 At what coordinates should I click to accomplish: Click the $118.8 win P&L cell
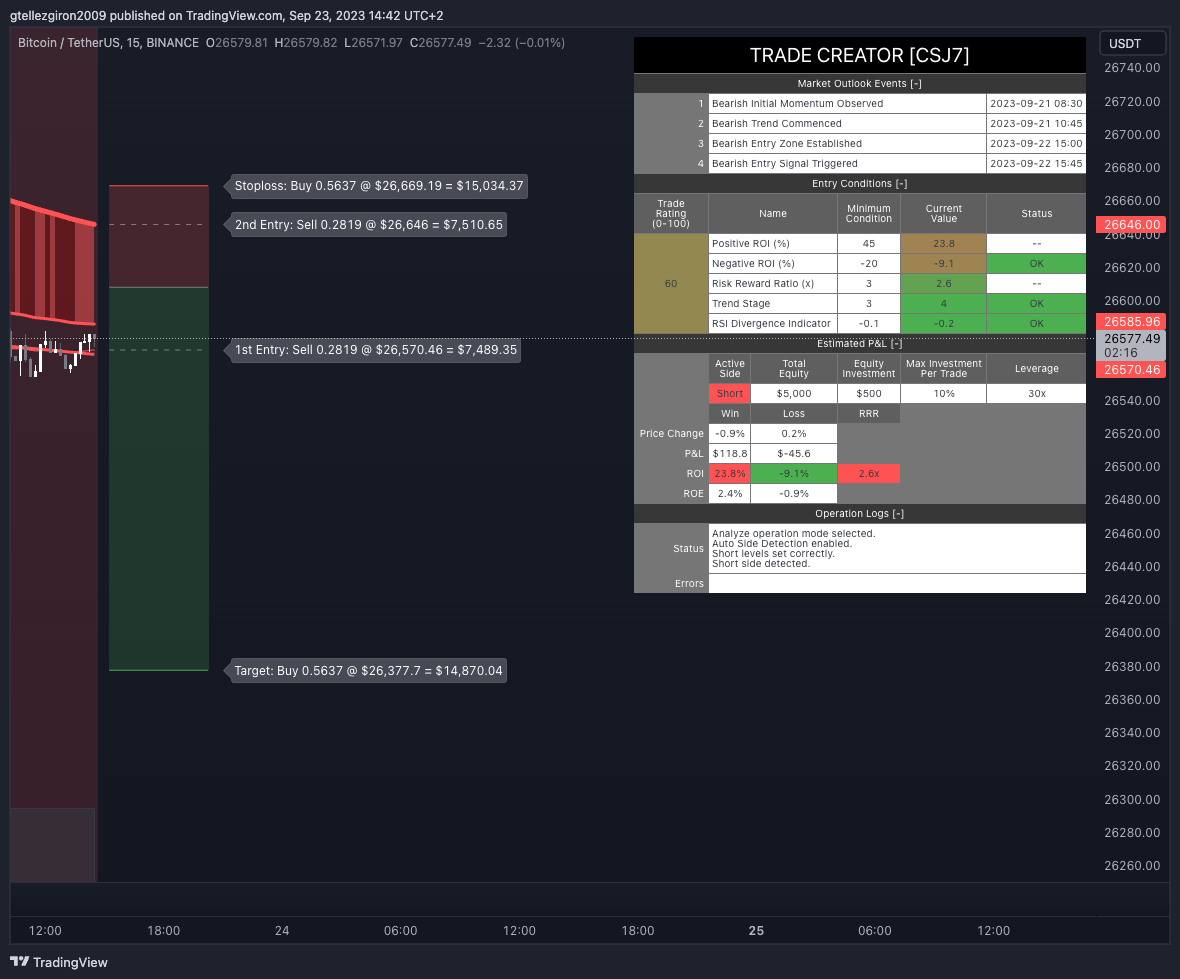(x=729, y=454)
